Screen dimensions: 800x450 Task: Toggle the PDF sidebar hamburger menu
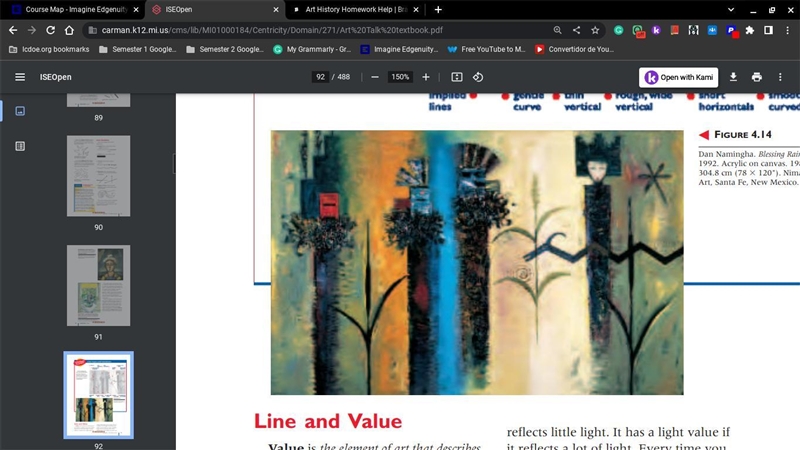[20, 77]
